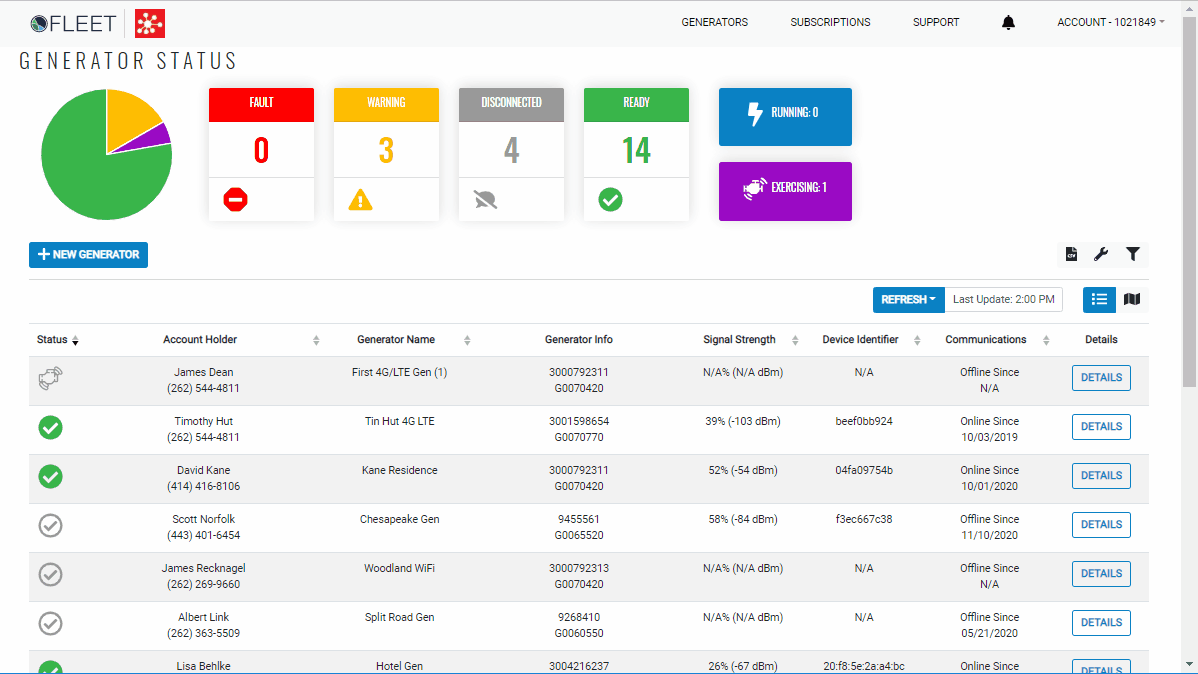Click the green ready checkmark icon
1198x674 pixels.
click(x=610, y=200)
